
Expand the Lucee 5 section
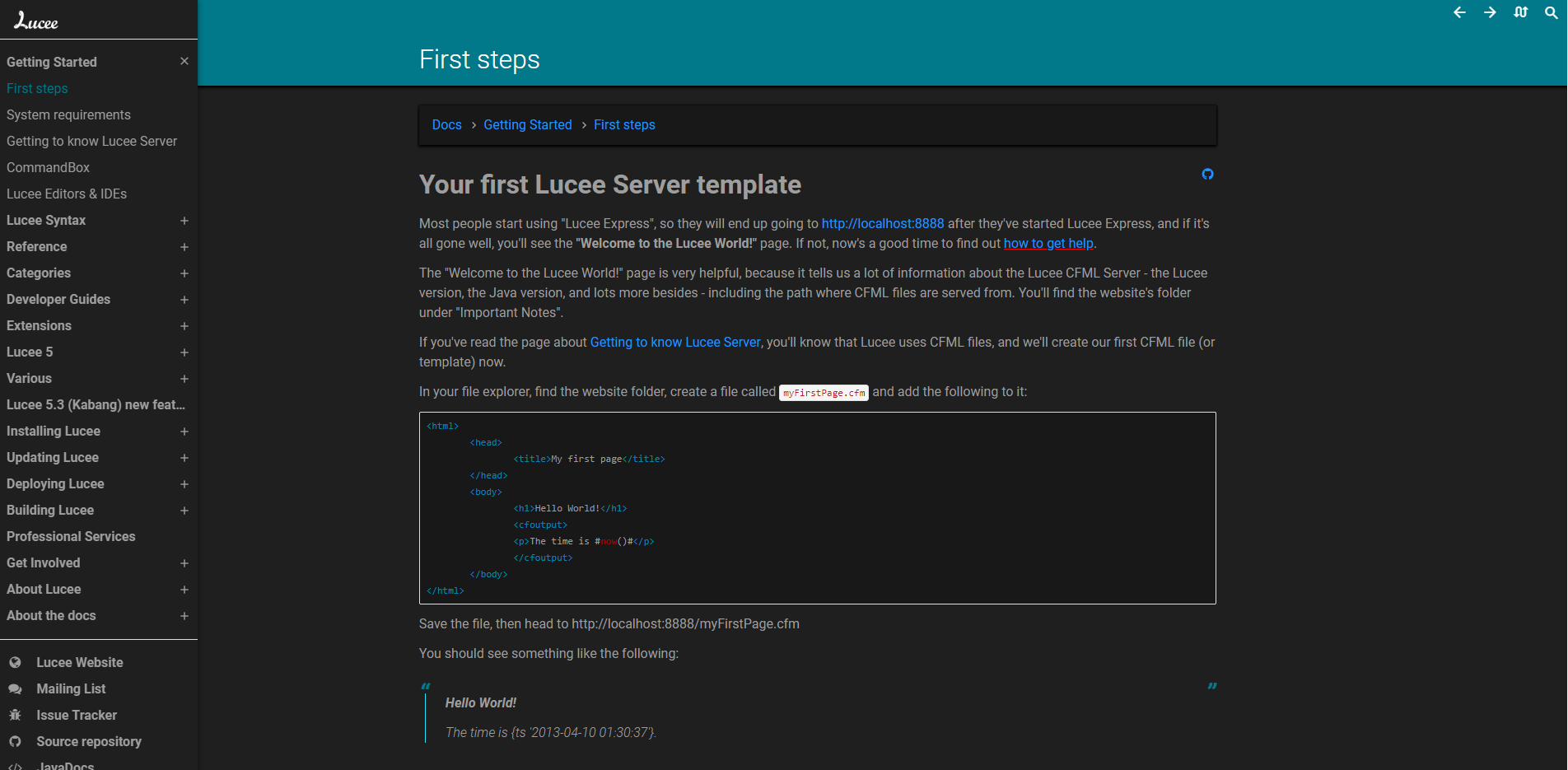(x=184, y=352)
